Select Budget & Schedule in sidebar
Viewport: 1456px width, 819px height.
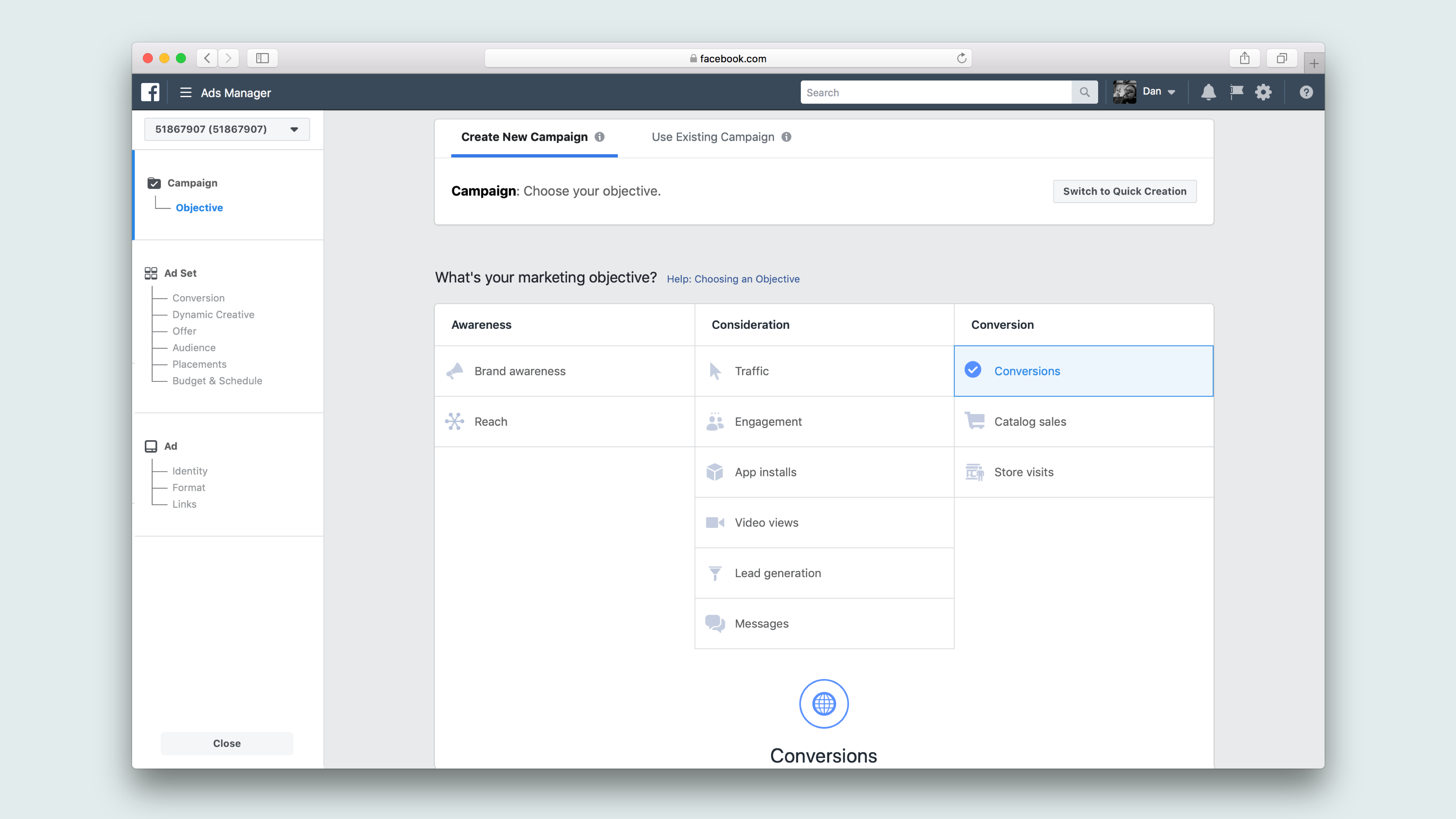(217, 380)
